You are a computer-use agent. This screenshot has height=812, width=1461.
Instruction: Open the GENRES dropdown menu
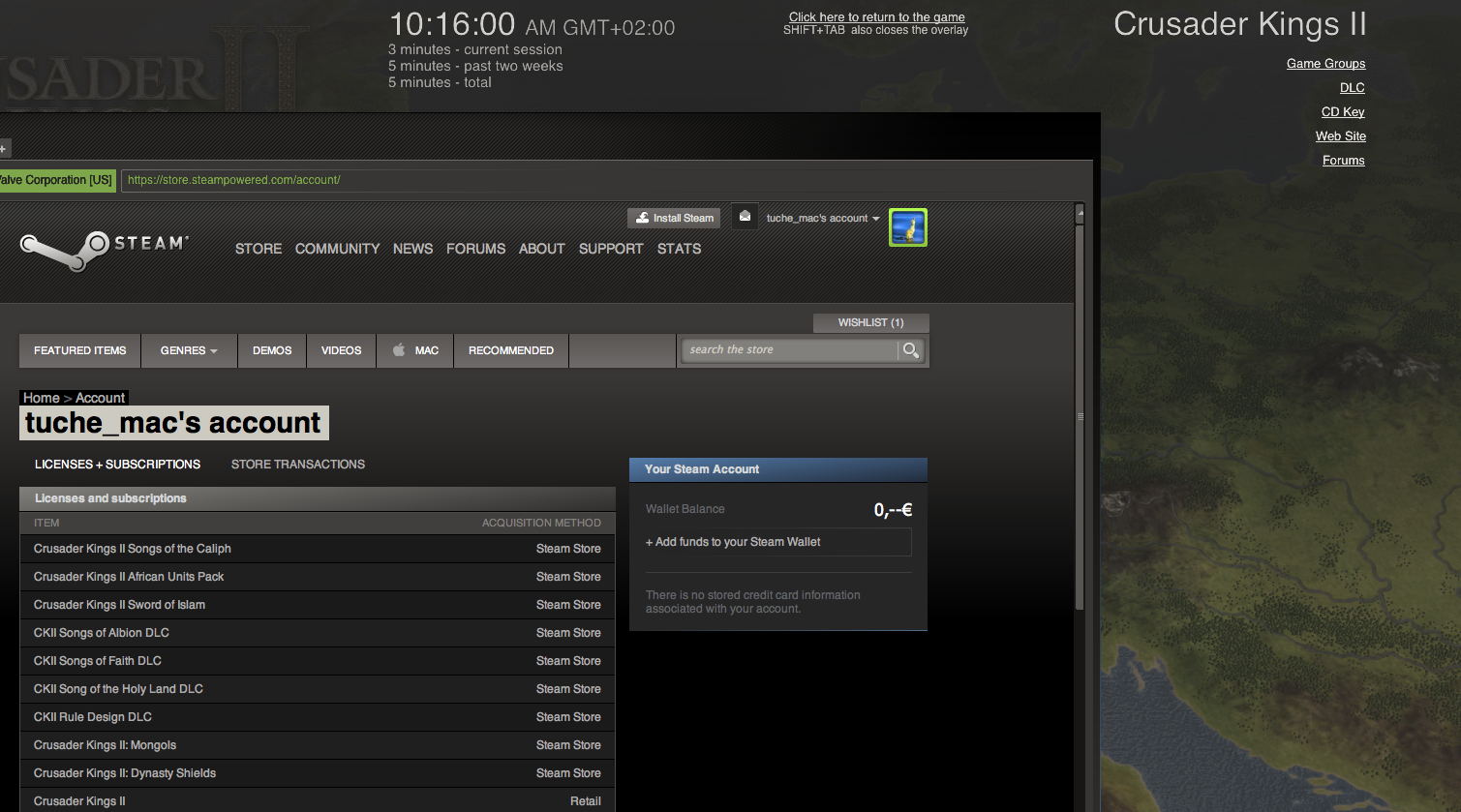point(189,350)
